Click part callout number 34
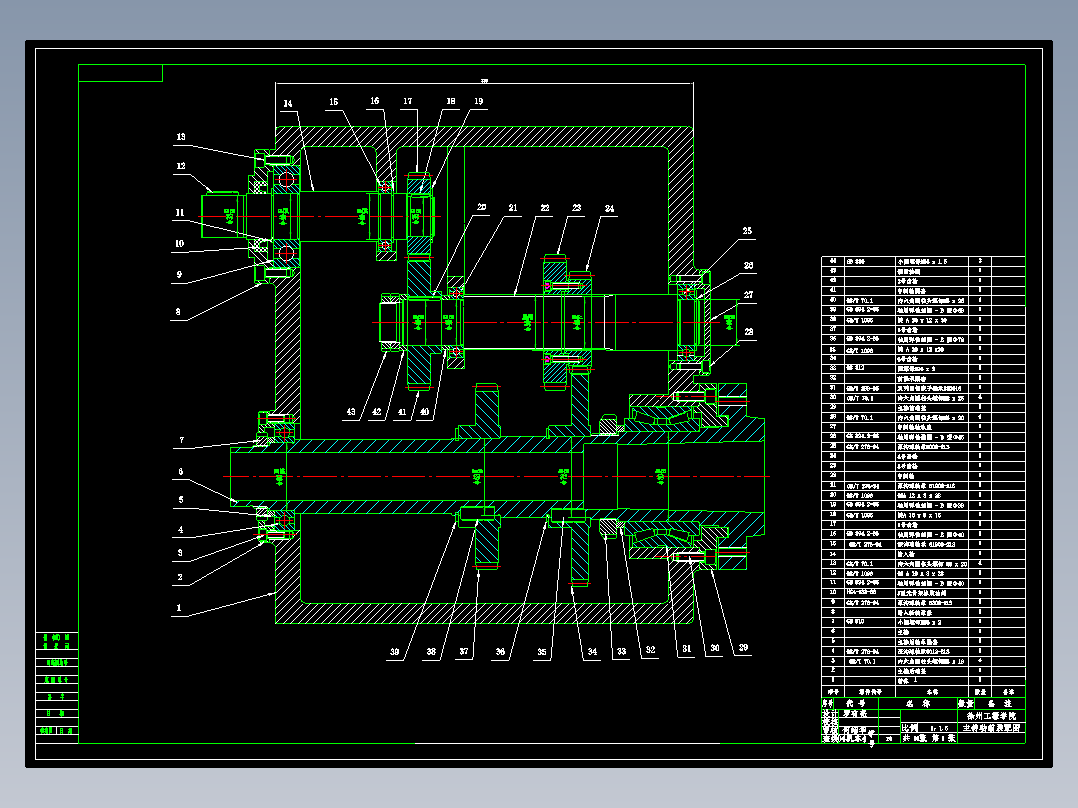The width and height of the screenshot is (1078, 808). [593, 652]
